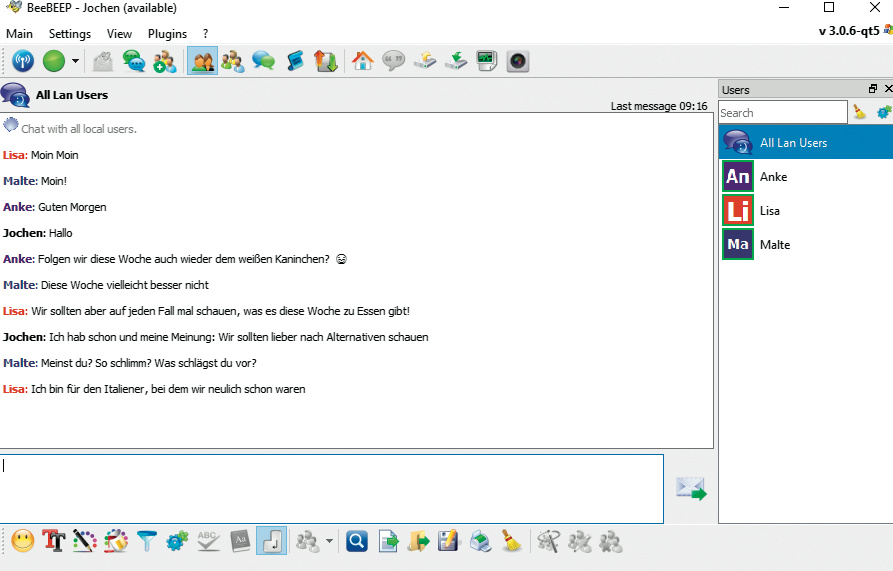The width and height of the screenshot is (893, 571).
Task: Click the blue magnifier search icon
Action: pos(357,541)
